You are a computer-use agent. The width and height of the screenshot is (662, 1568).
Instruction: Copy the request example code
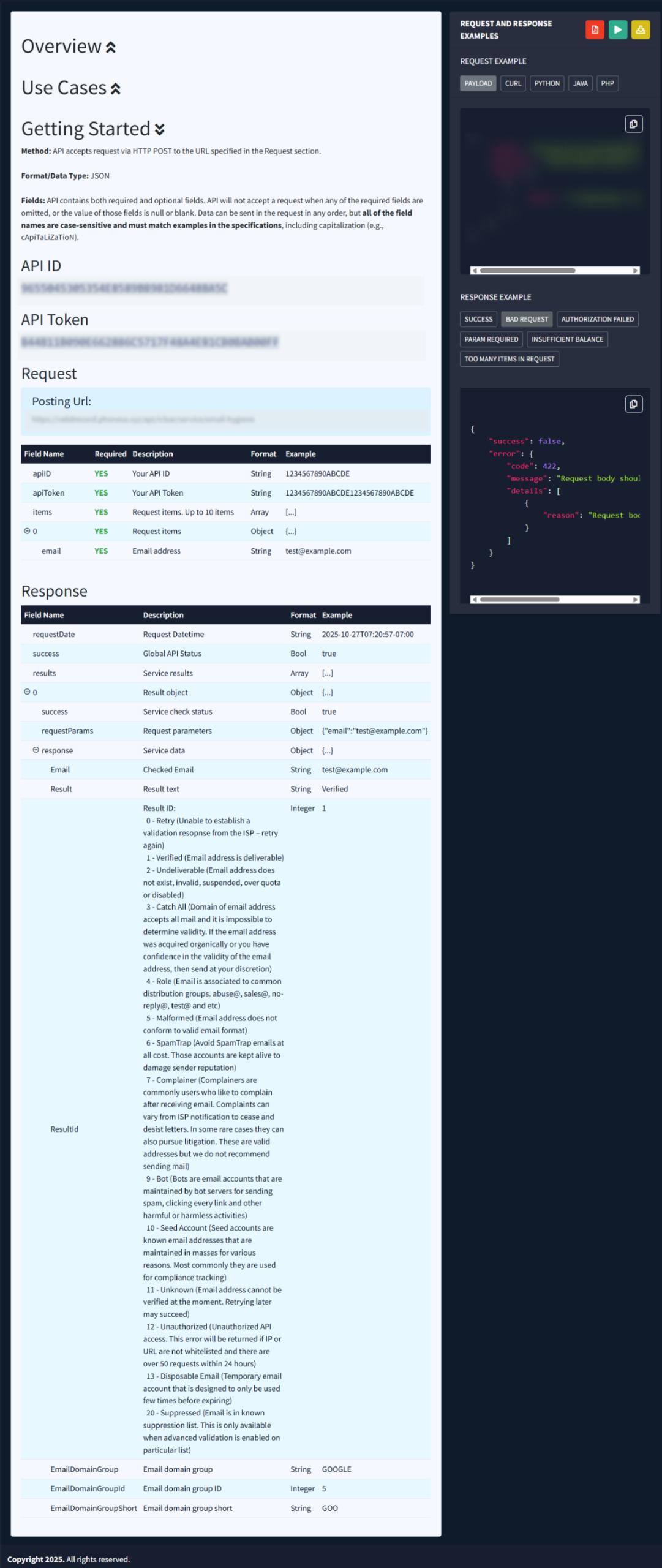coord(633,124)
